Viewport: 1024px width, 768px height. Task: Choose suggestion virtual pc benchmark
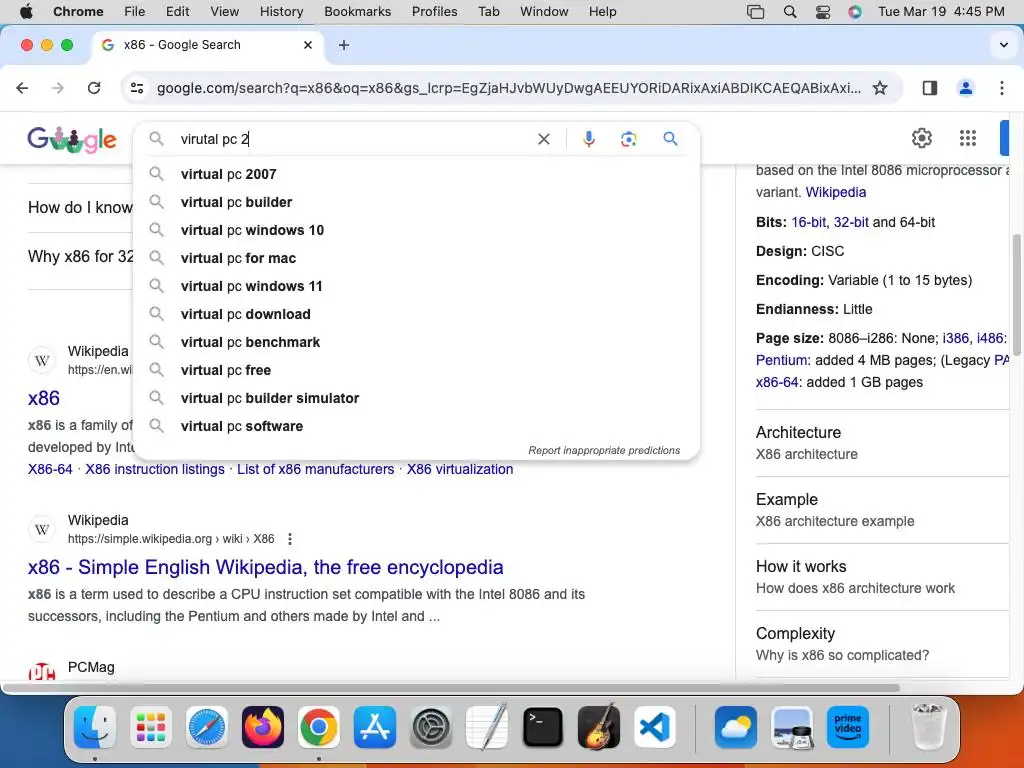click(416, 342)
